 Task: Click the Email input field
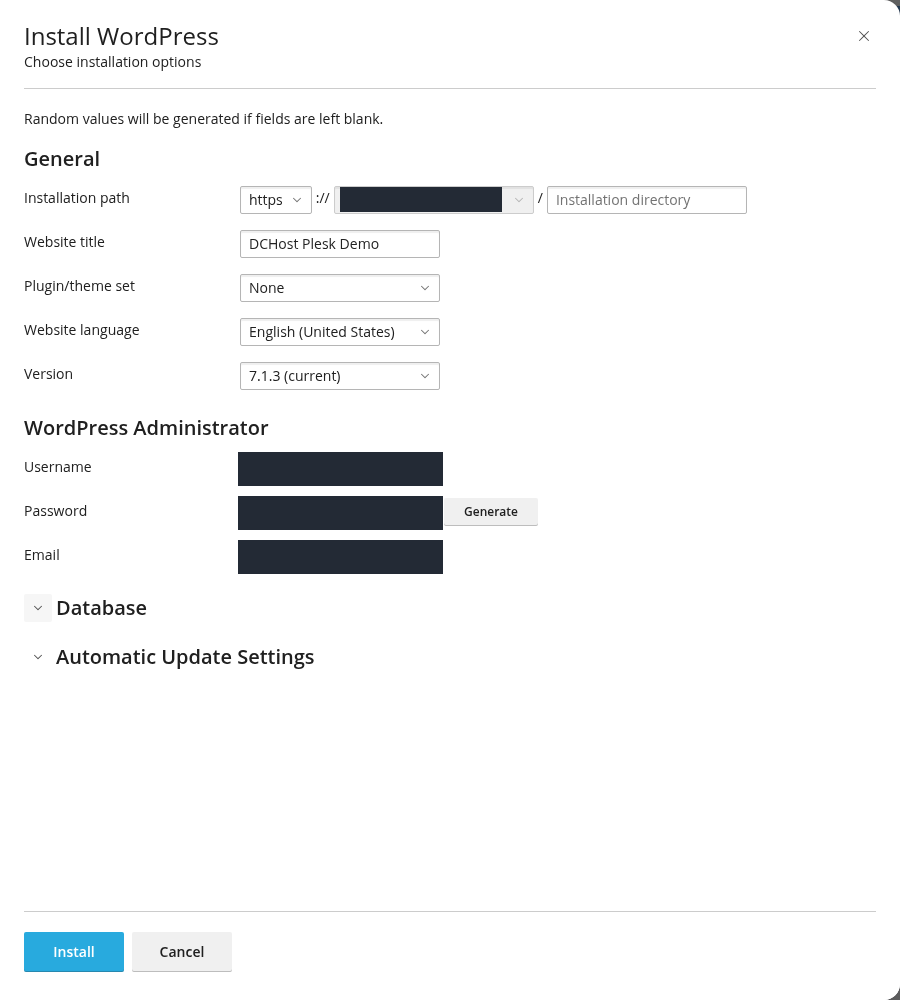pyautogui.click(x=340, y=557)
